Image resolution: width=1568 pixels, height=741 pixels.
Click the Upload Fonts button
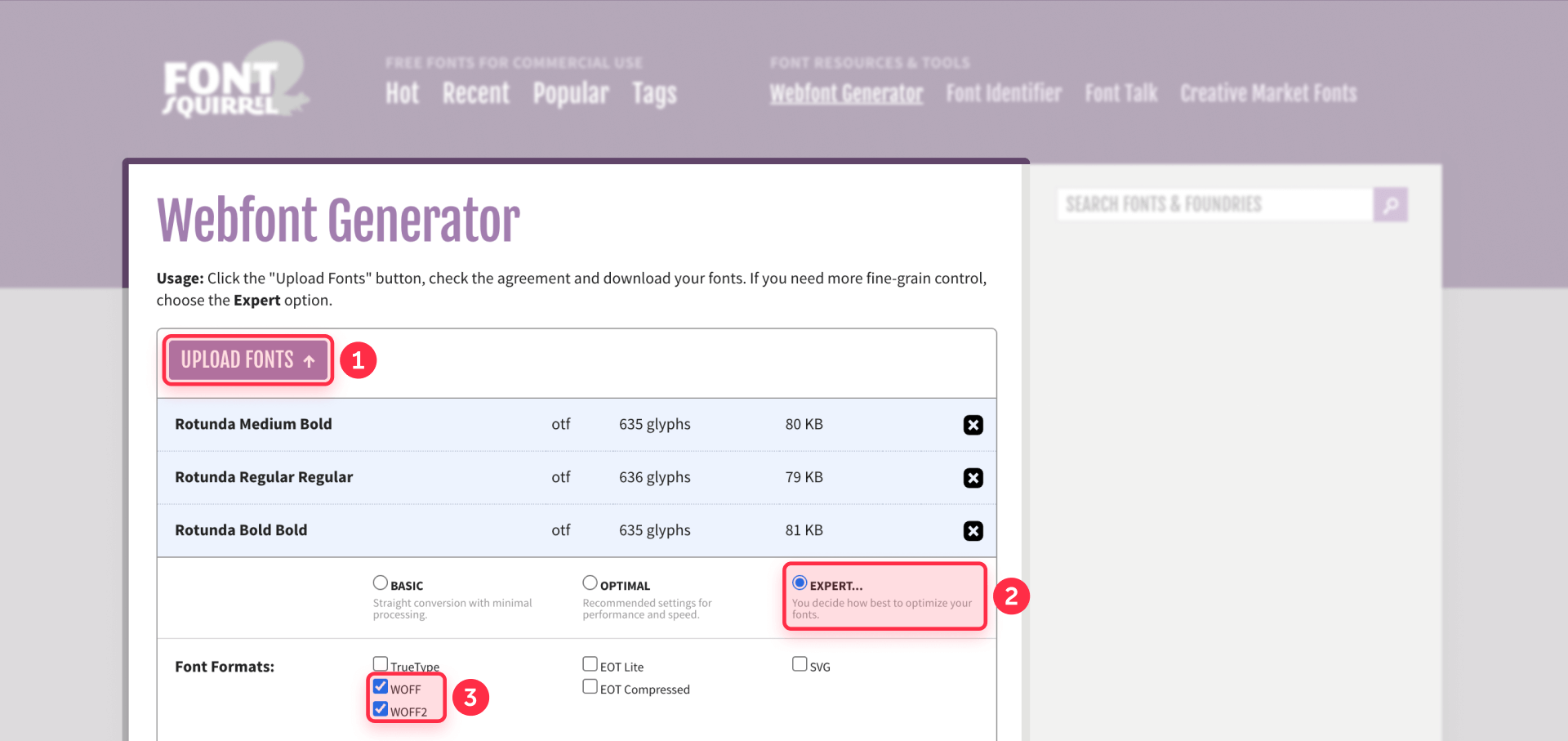248,359
